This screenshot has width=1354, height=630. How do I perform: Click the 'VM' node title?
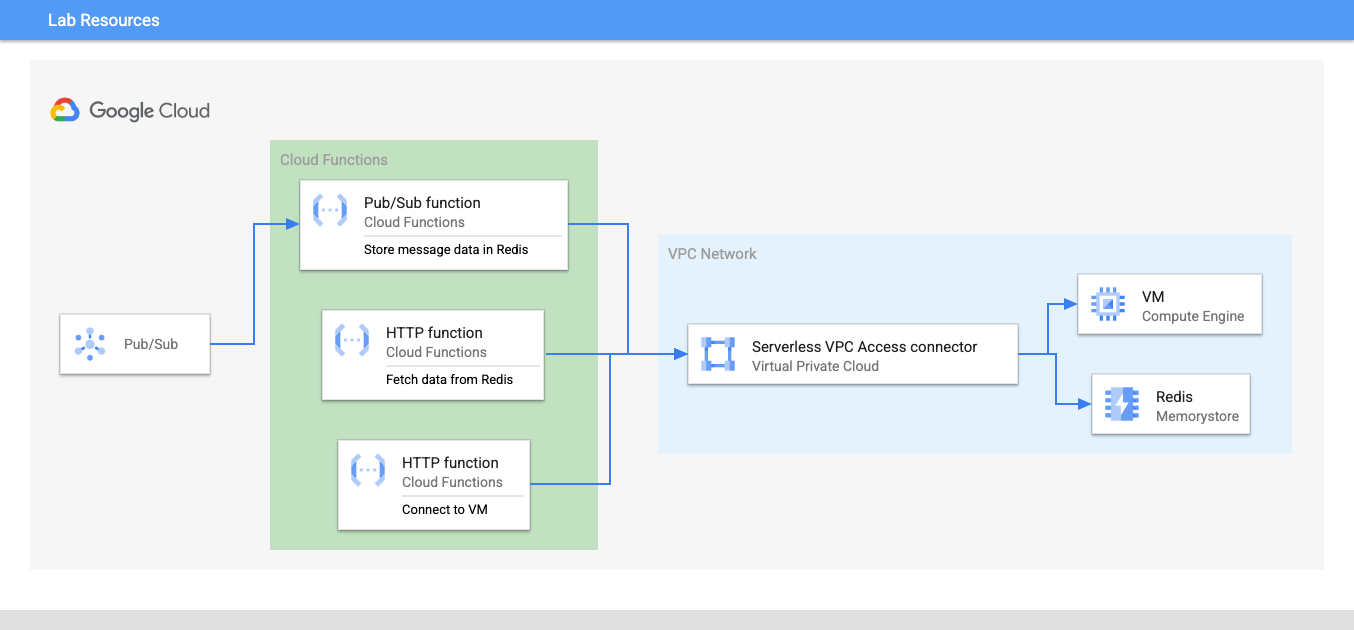click(1153, 297)
